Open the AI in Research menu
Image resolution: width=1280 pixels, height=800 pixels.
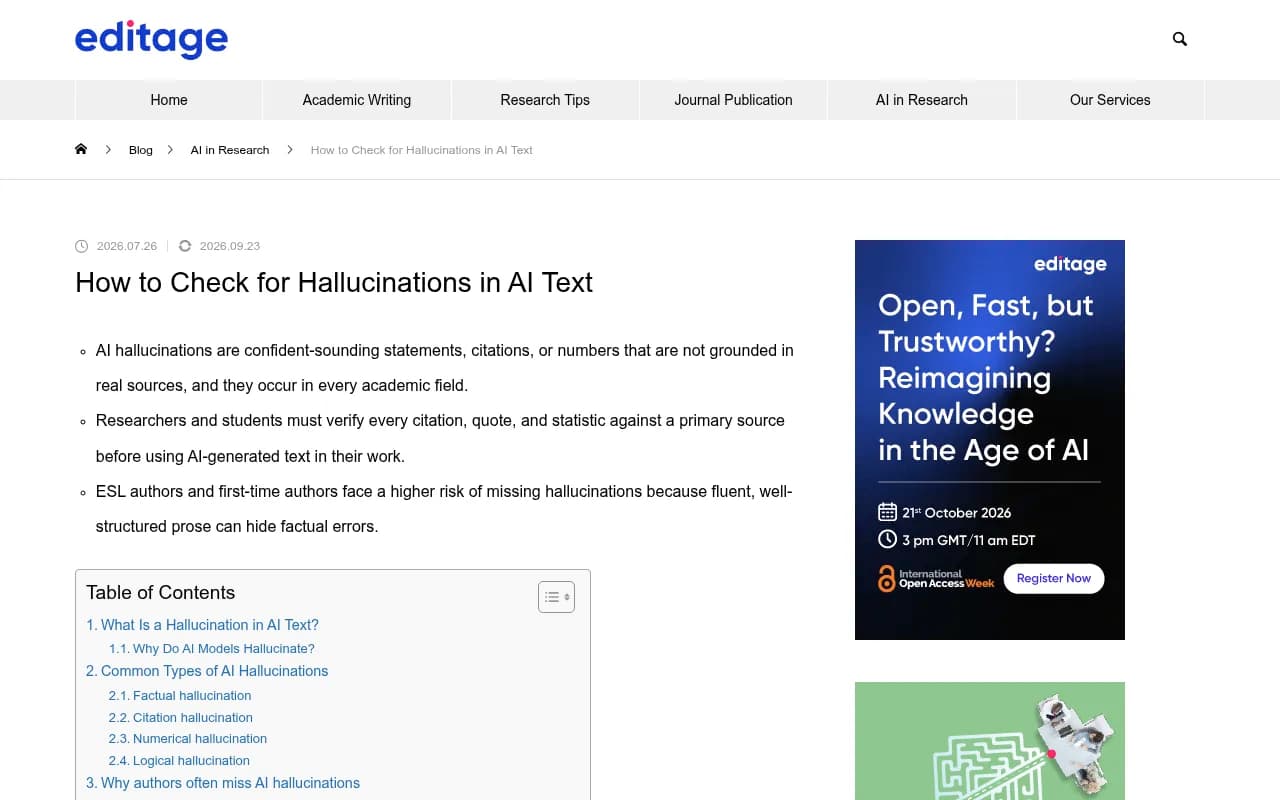922,100
